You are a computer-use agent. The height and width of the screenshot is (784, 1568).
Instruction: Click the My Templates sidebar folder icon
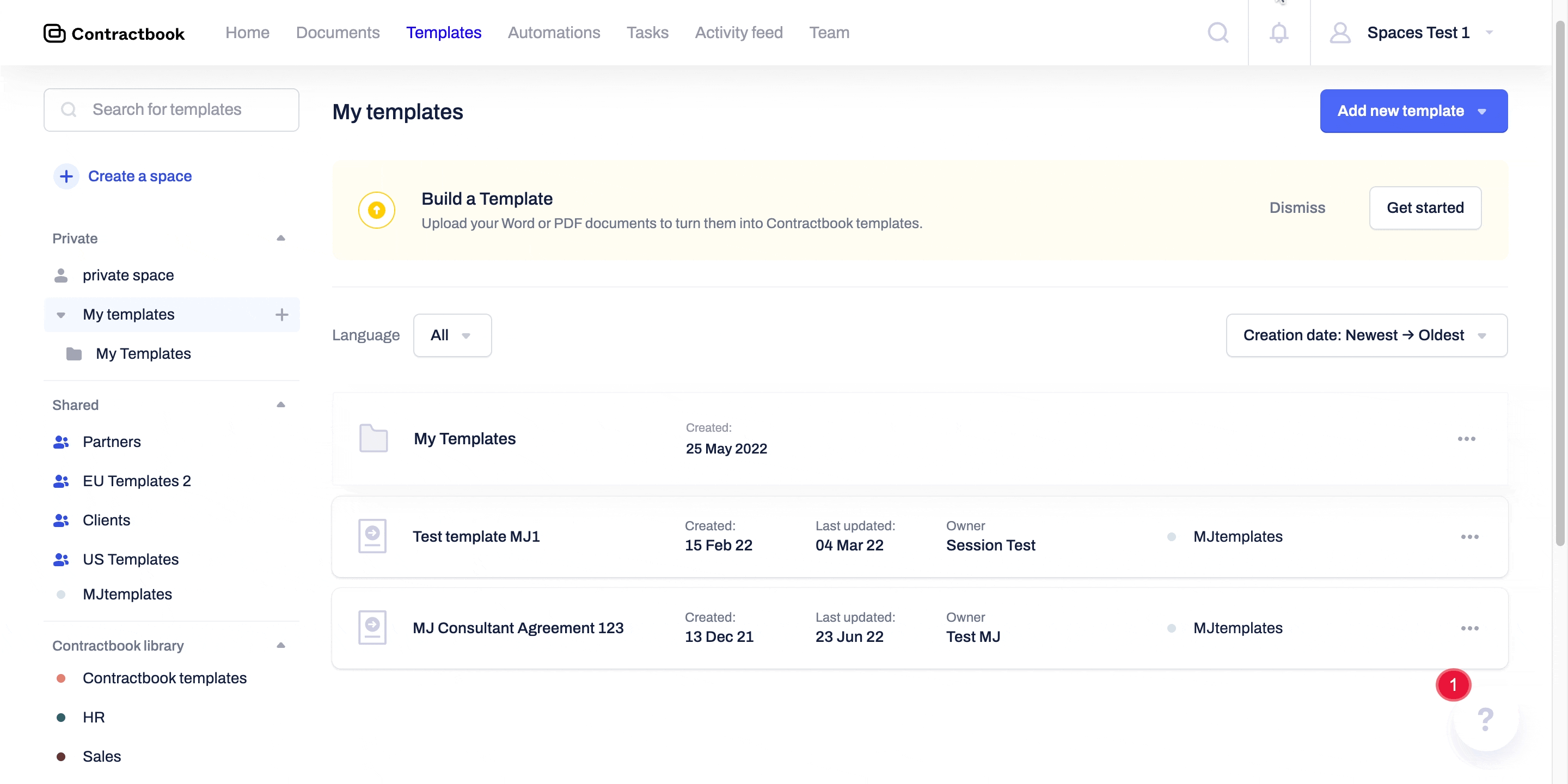coord(73,354)
